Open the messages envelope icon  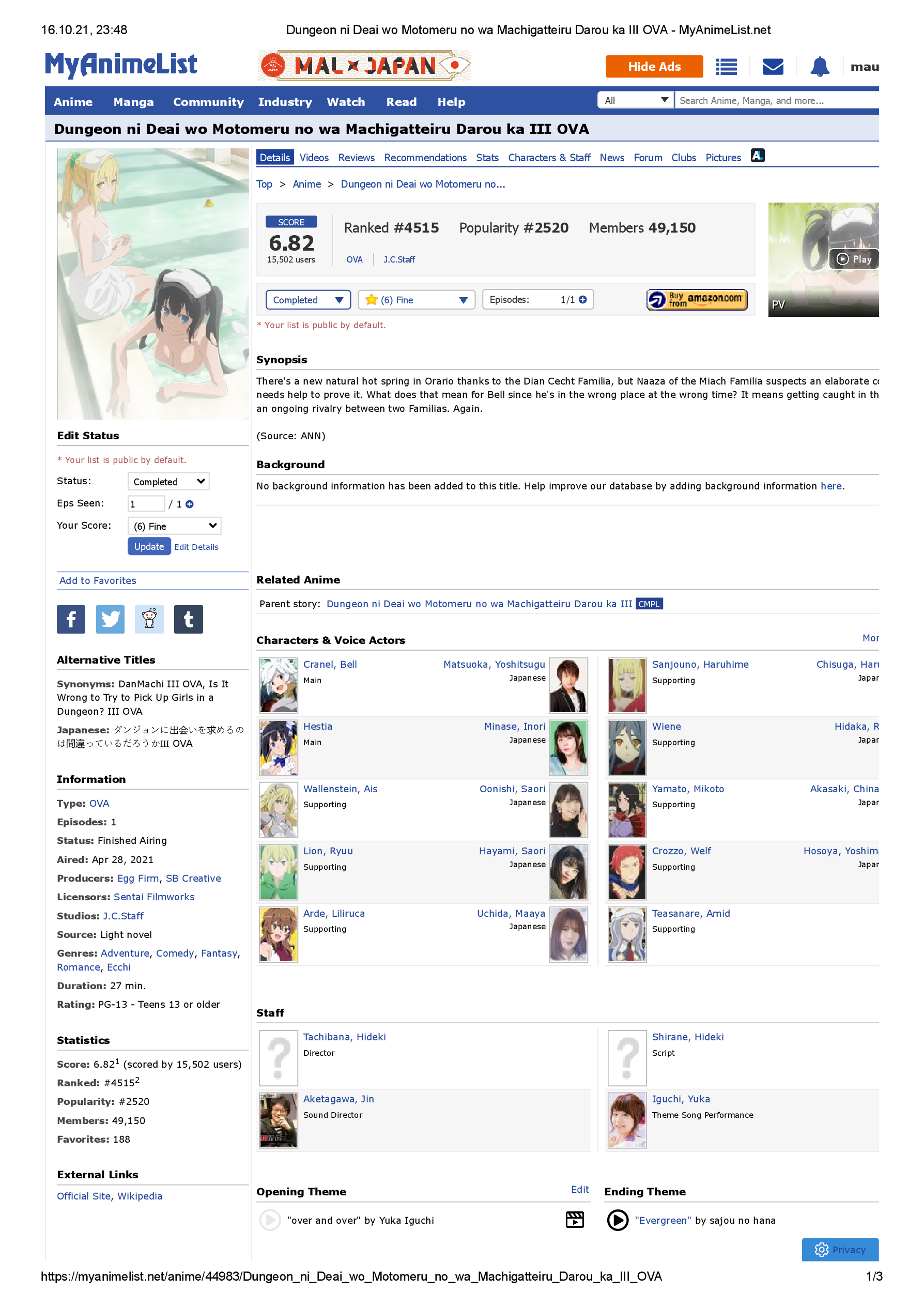point(773,67)
